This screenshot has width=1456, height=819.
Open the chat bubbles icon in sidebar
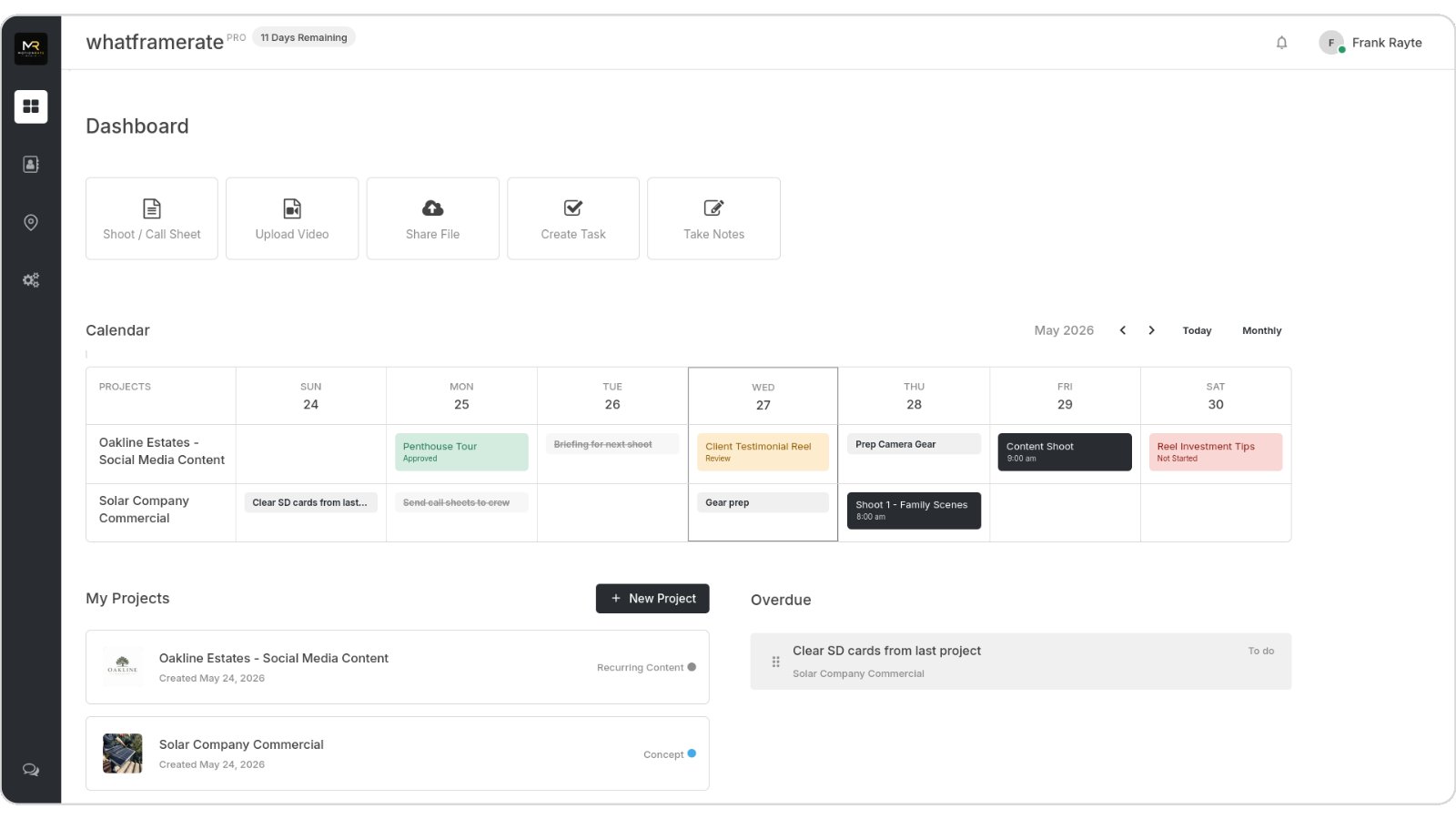(31, 770)
